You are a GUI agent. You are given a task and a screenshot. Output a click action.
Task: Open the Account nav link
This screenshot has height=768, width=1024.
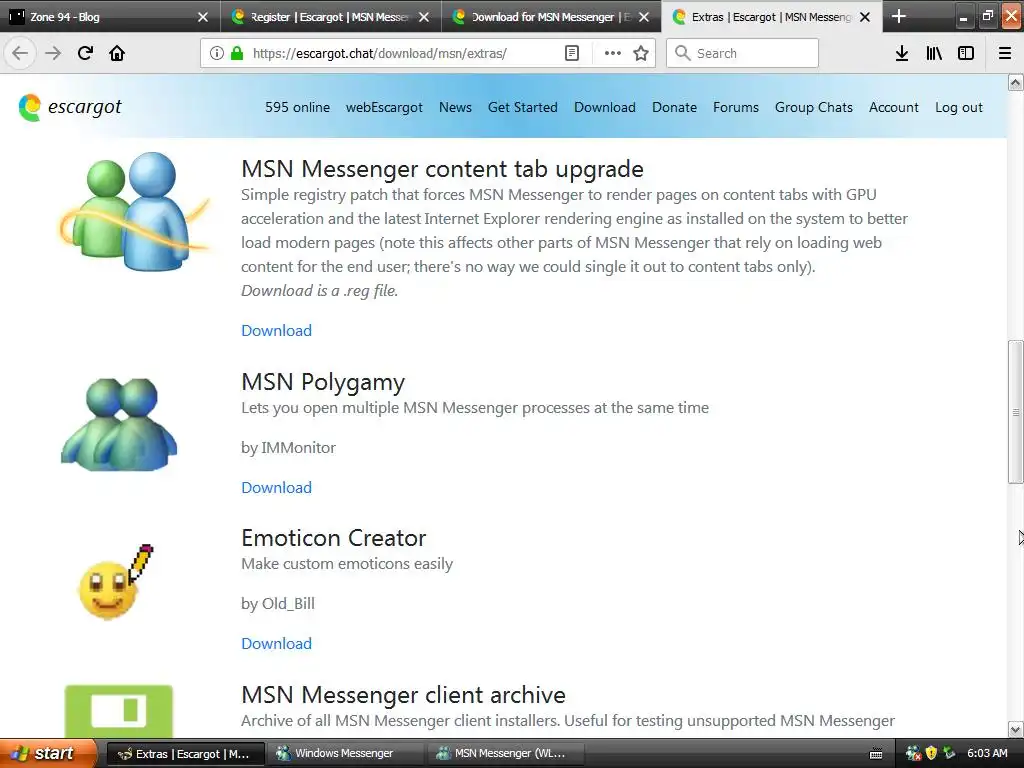(x=893, y=107)
